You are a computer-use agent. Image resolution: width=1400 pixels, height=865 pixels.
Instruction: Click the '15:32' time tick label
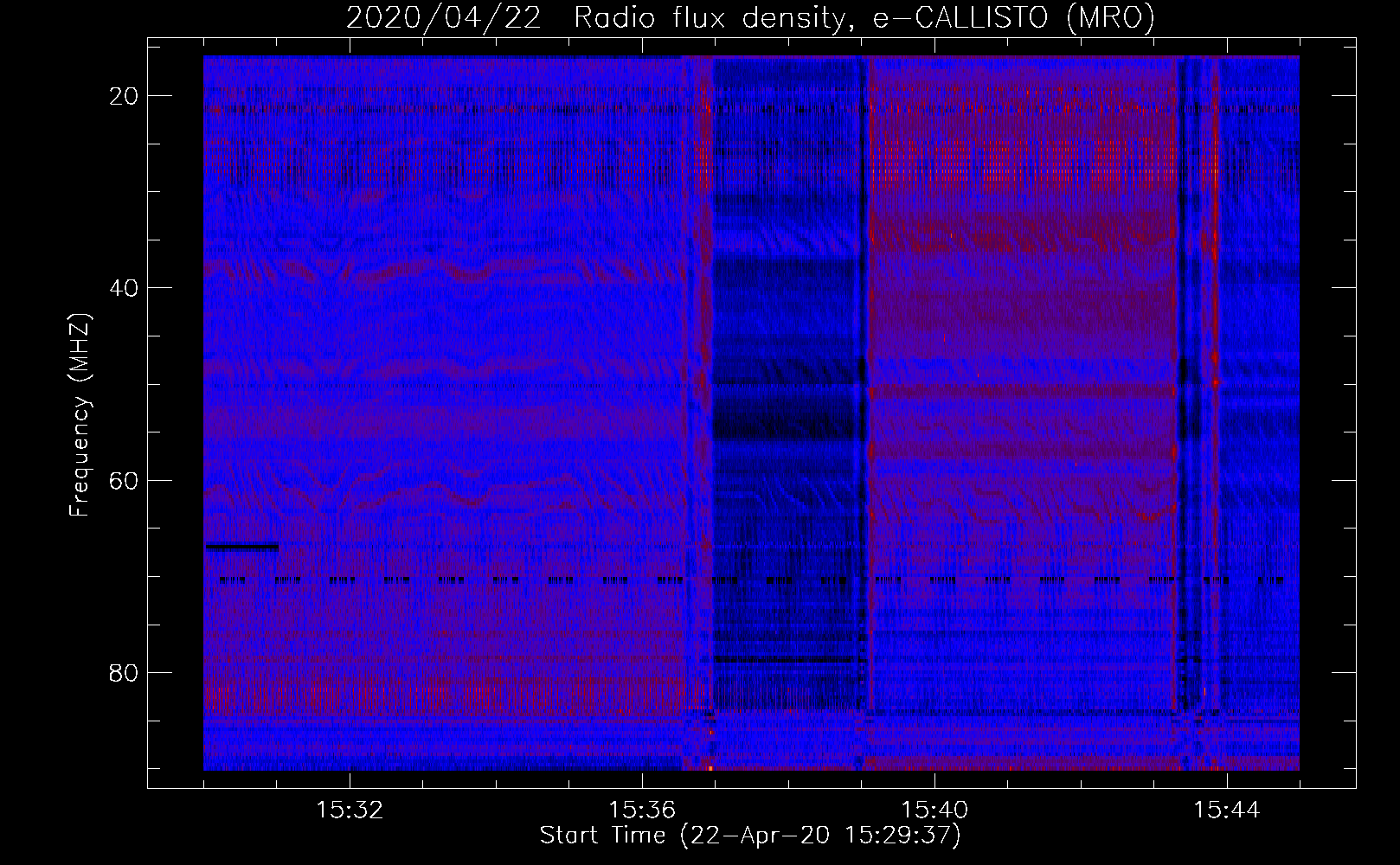[x=350, y=811]
